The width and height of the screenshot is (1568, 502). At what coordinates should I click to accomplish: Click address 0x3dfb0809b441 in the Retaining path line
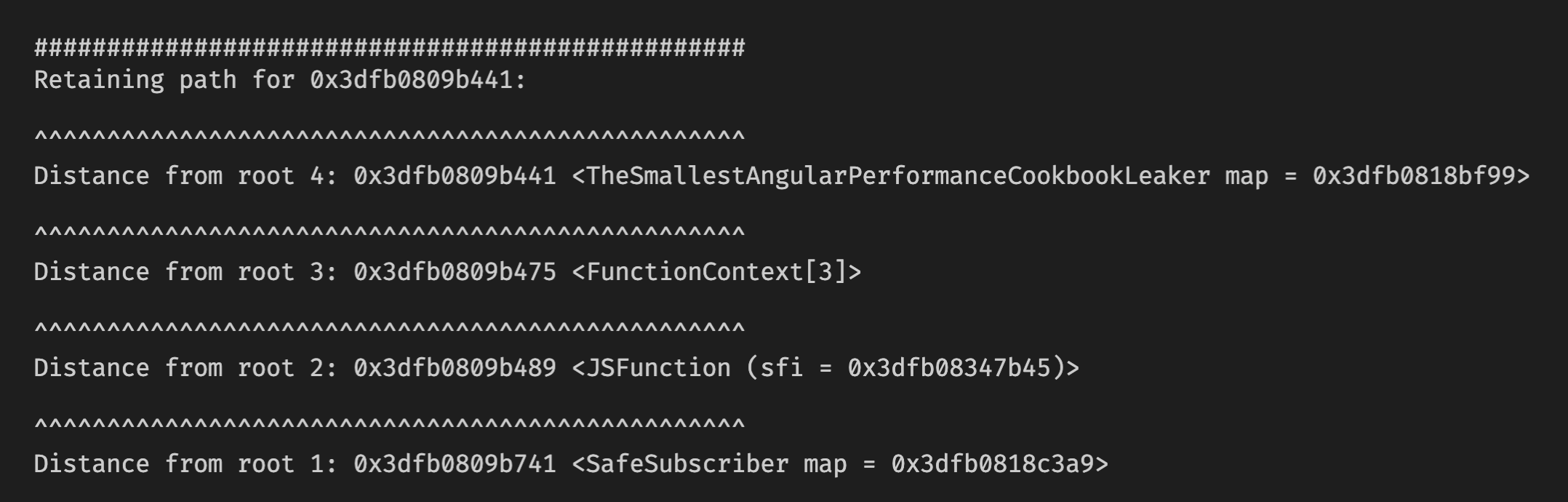(411, 80)
